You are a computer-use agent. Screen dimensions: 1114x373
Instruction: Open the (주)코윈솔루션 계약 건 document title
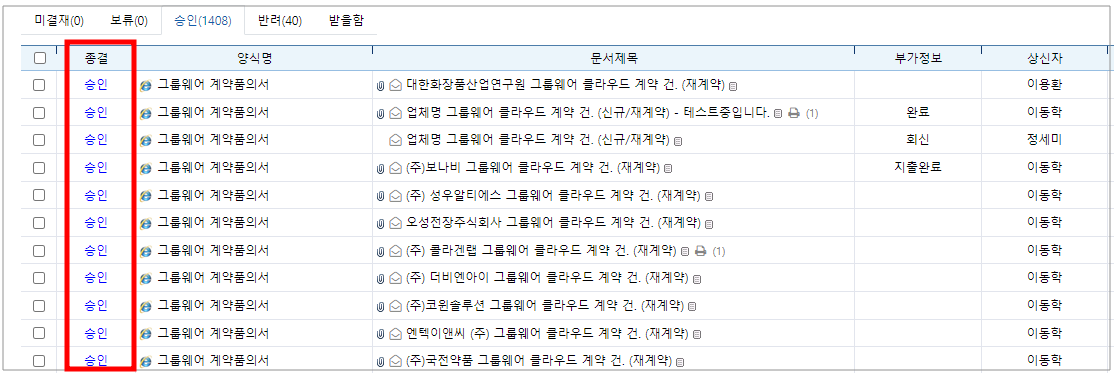545,305
